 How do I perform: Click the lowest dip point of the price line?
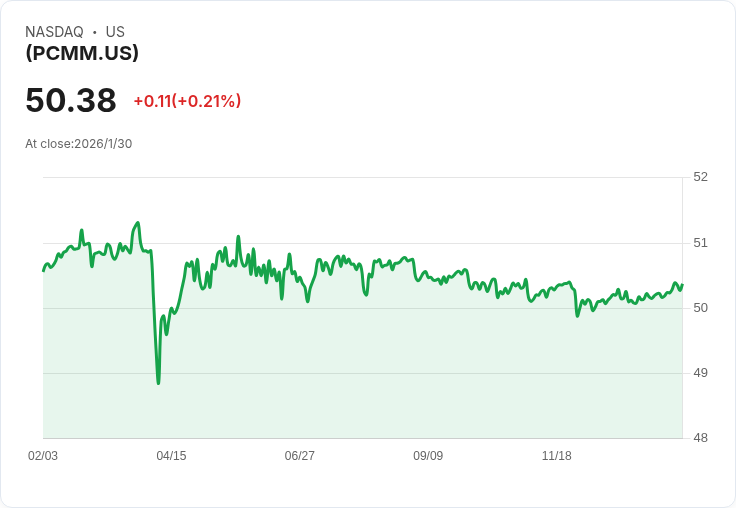tap(158, 383)
